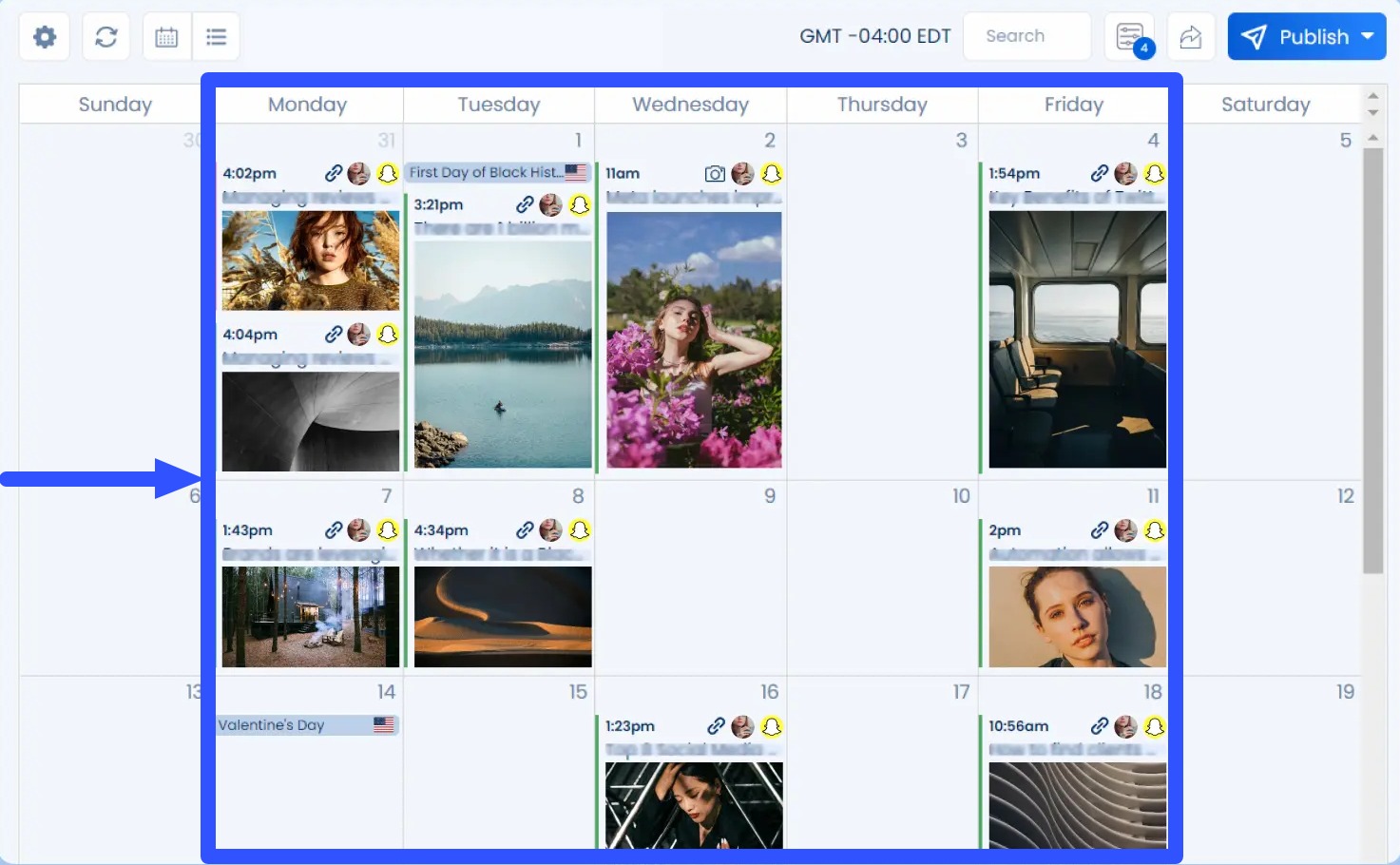Click the refresh calendar icon
Image resolution: width=1400 pixels, height=865 pixels.
105,37
